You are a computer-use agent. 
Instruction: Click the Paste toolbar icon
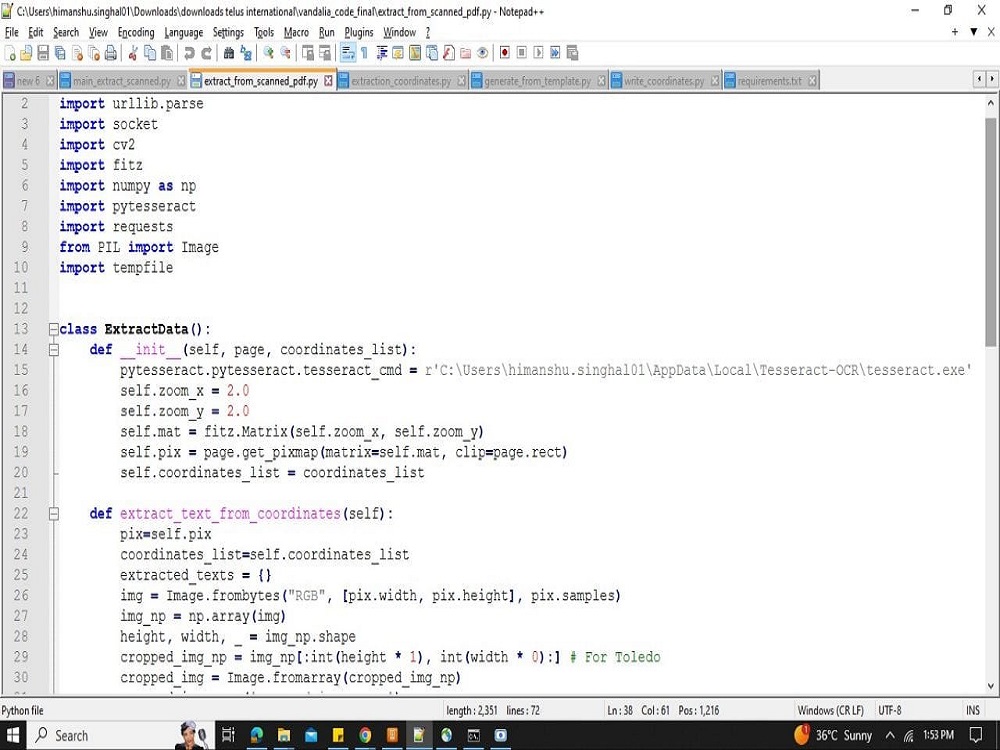coord(167,53)
